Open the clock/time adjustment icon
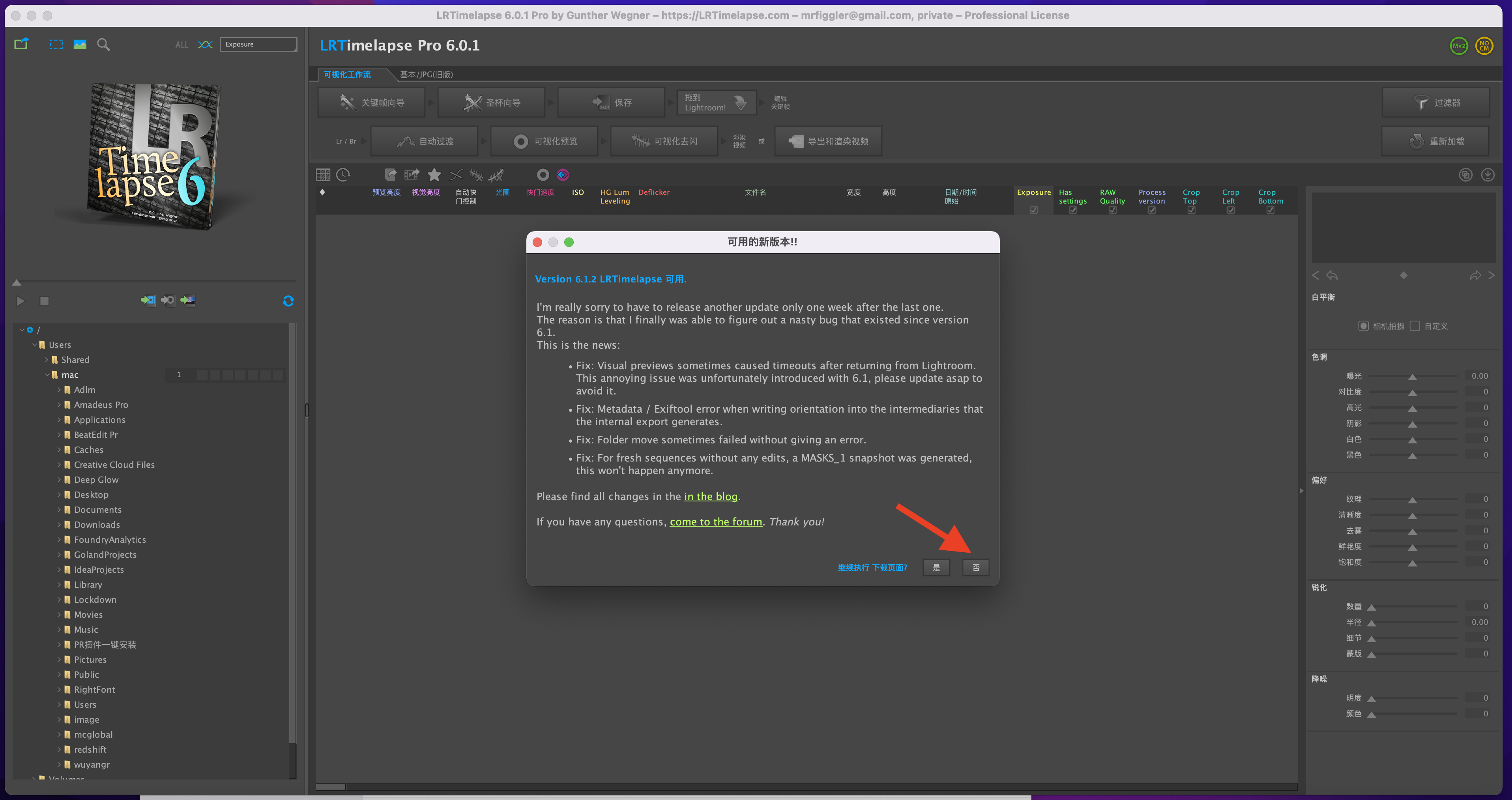The height and width of the screenshot is (800, 1512). (343, 174)
